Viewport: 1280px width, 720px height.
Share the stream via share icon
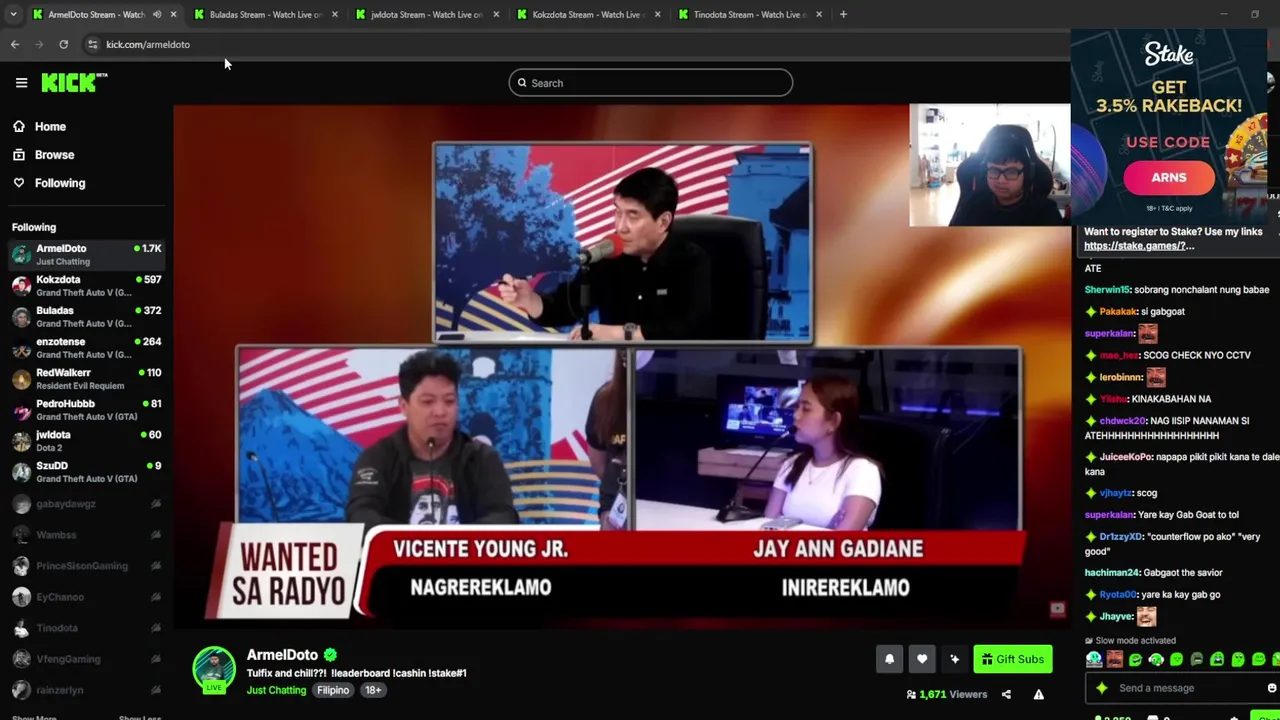coord(1006,694)
